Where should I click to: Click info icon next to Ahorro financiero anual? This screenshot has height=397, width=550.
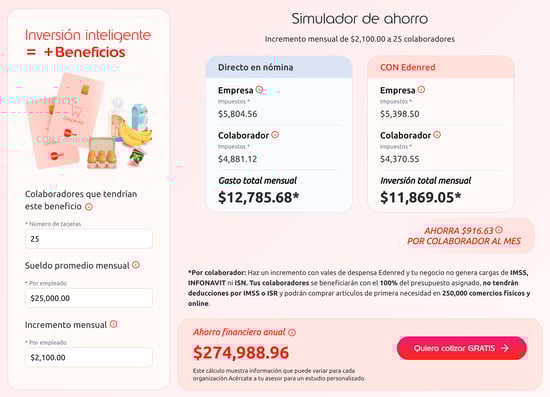(292, 332)
